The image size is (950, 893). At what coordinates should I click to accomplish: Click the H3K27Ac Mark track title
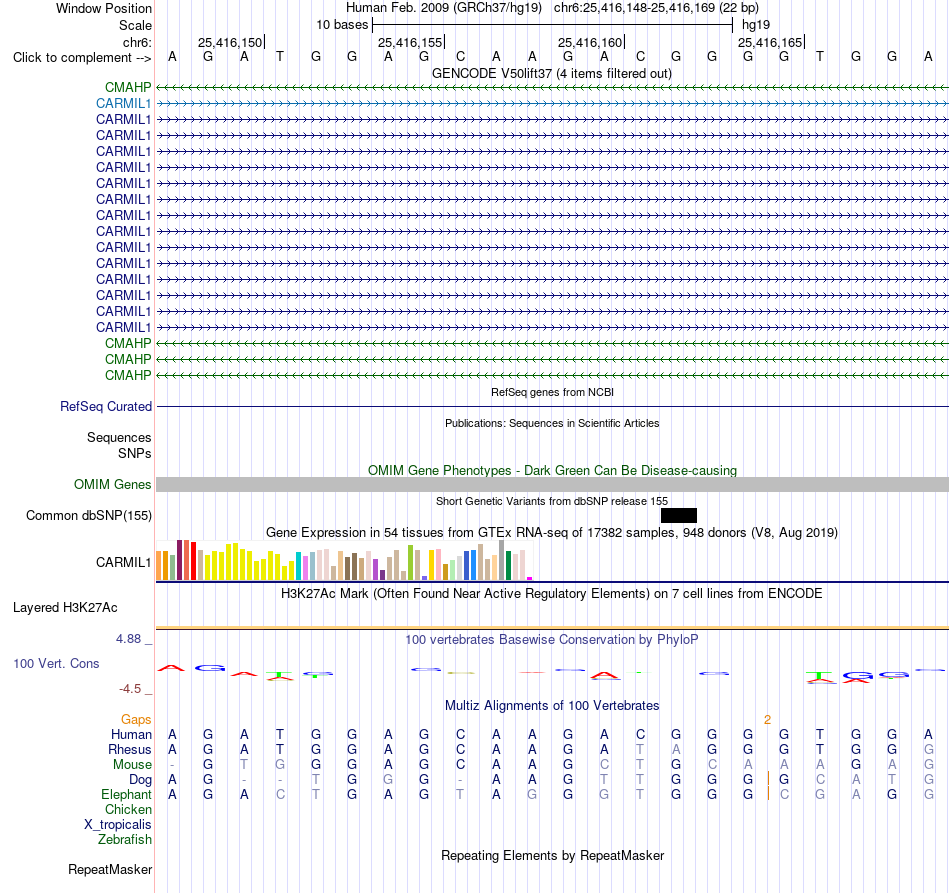[551, 594]
